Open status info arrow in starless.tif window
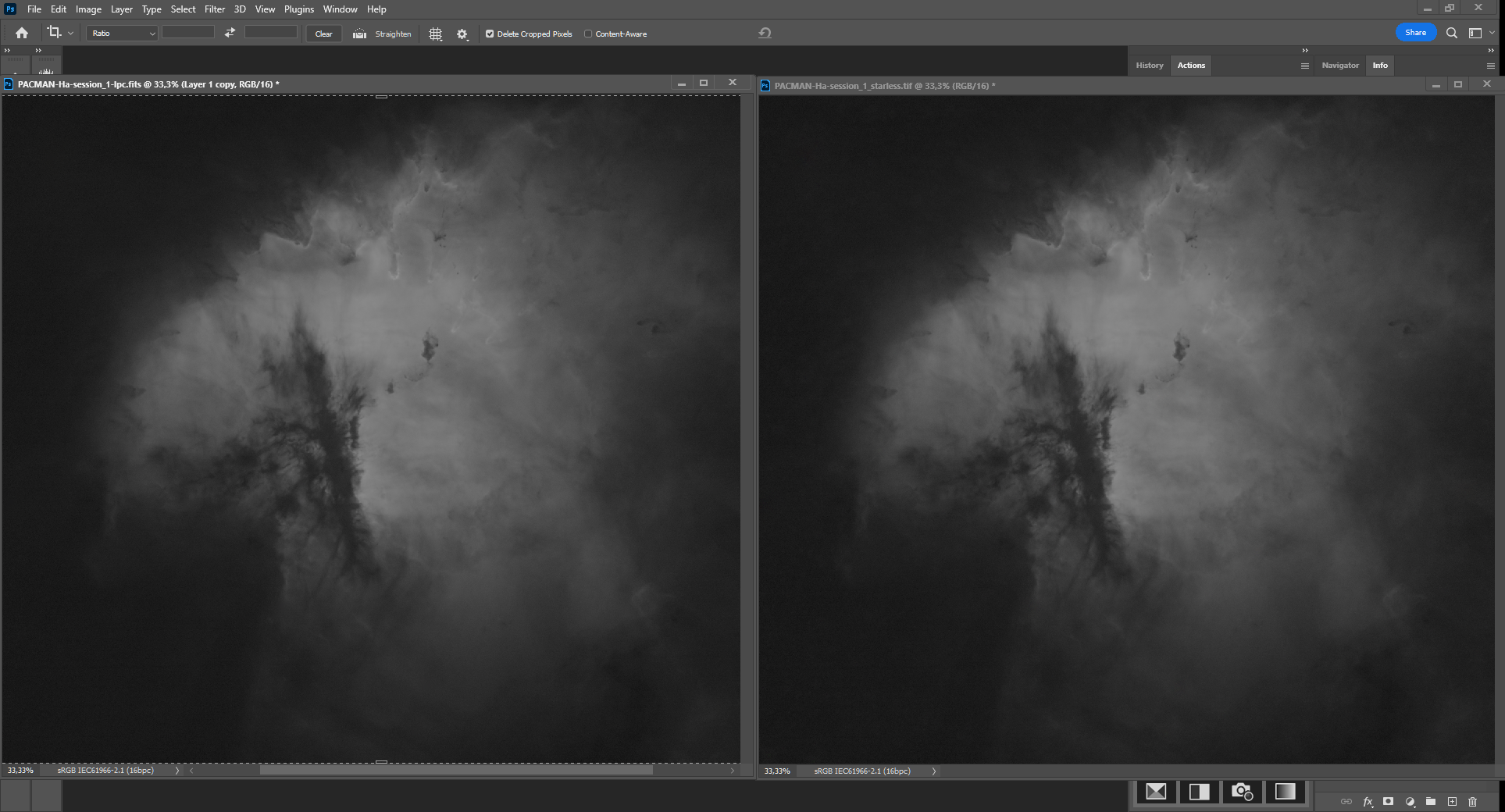 coord(933,771)
